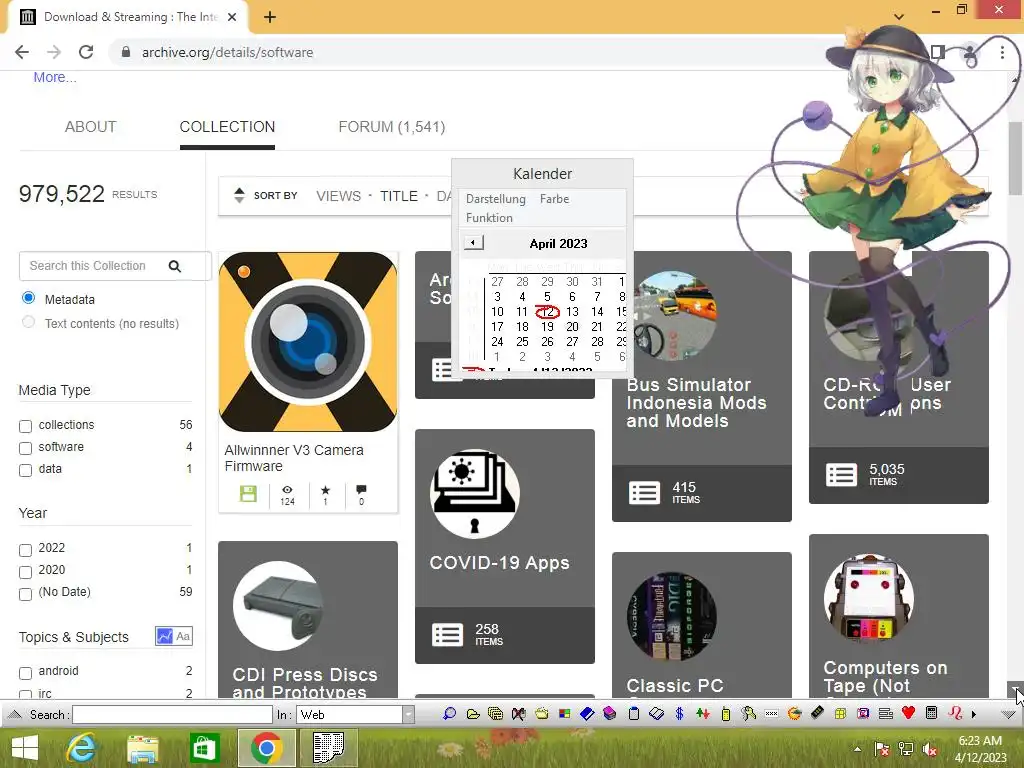Click the clipboard icon in bottom toolbar
The width and height of the screenshot is (1024, 768).
[633, 714]
